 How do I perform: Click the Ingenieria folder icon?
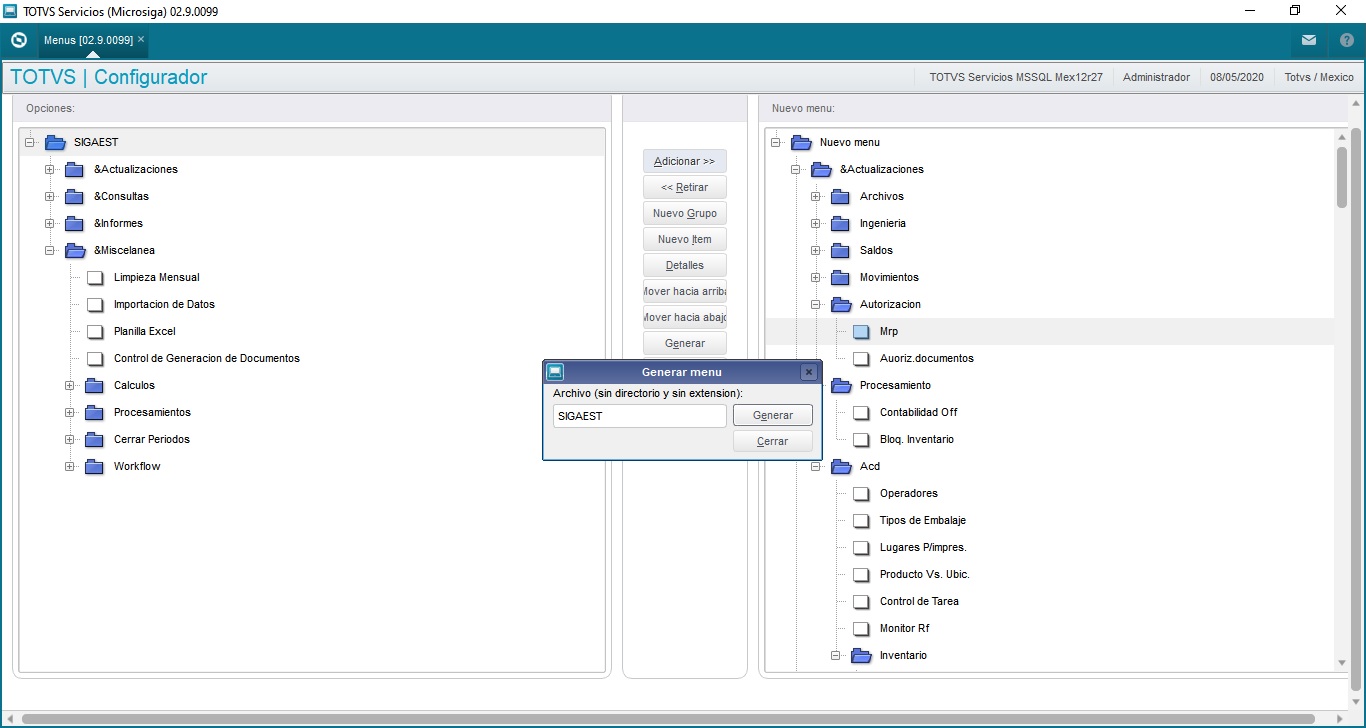tap(841, 223)
